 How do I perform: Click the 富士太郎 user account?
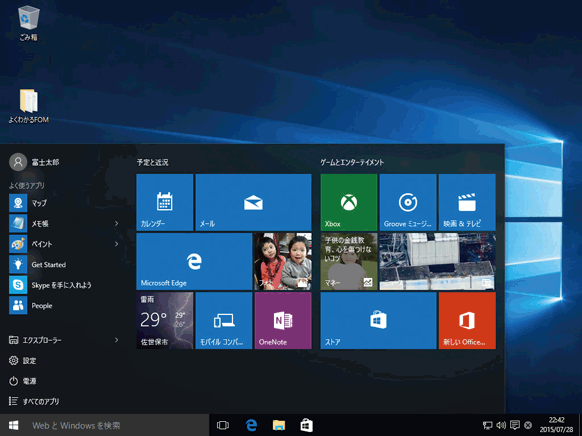point(34,162)
